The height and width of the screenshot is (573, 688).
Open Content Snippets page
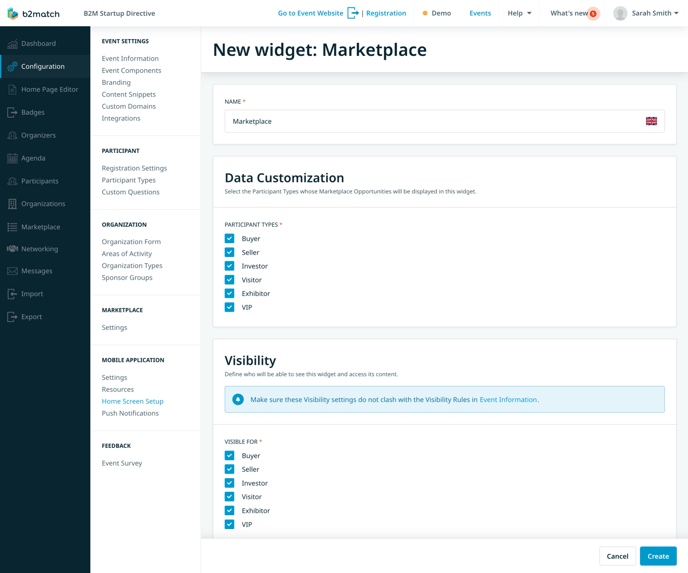point(129,94)
